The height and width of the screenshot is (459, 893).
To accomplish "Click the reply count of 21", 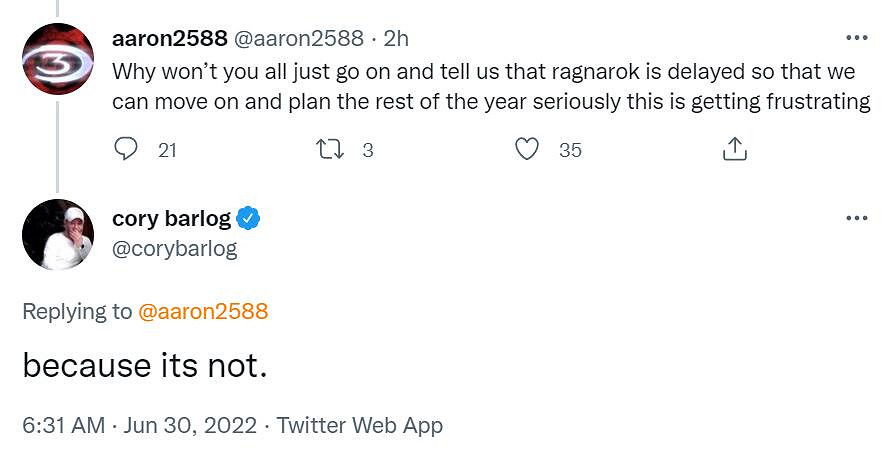I will click(167, 150).
